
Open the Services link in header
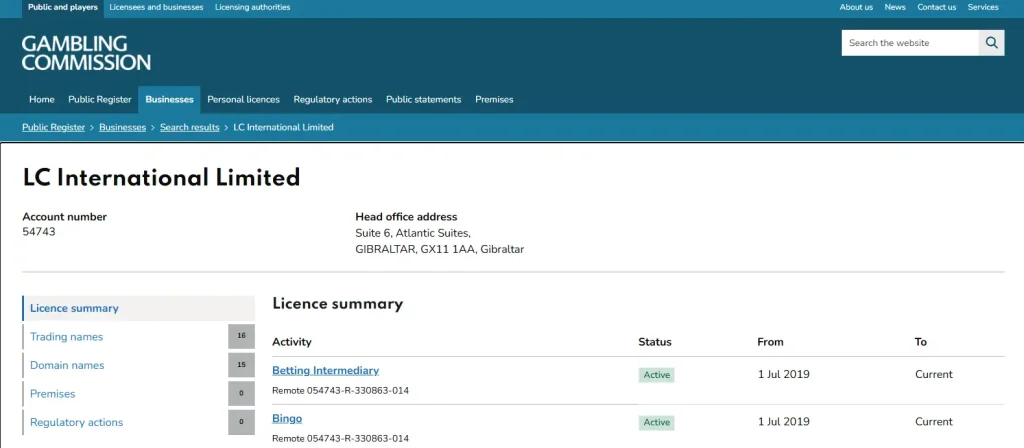983,7
